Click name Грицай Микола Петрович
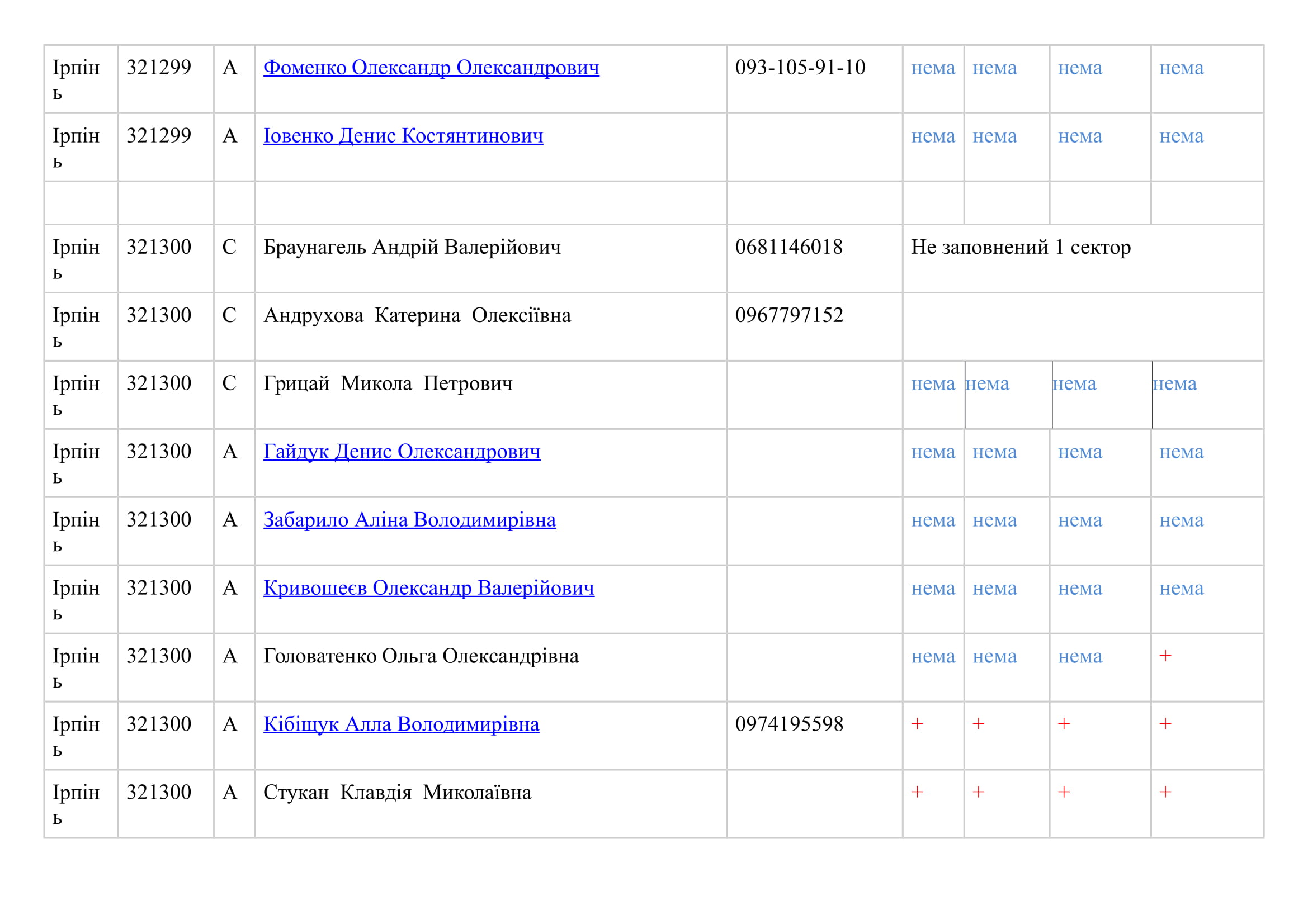 click(x=388, y=383)
